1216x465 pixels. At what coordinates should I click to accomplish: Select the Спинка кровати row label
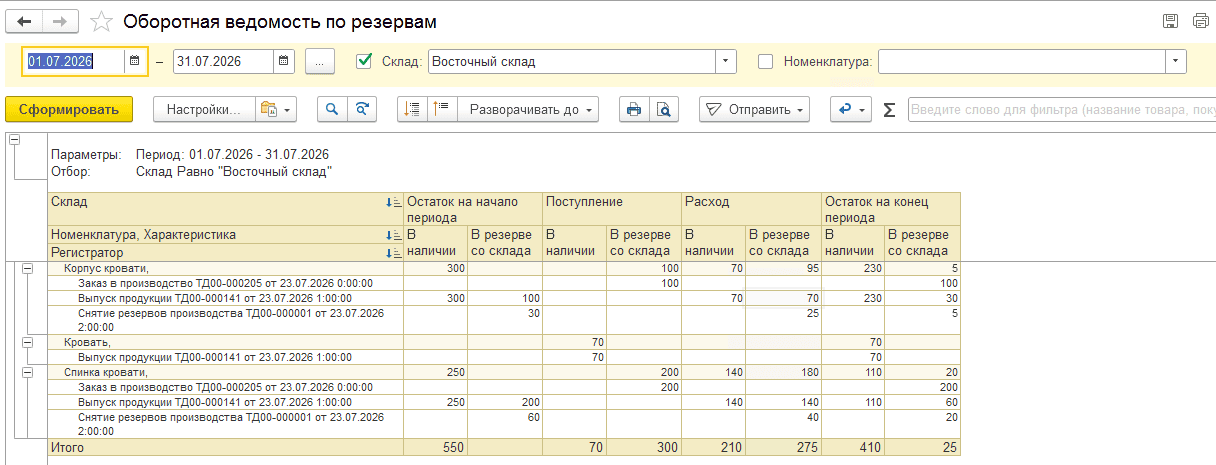pyautogui.click(x=105, y=372)
